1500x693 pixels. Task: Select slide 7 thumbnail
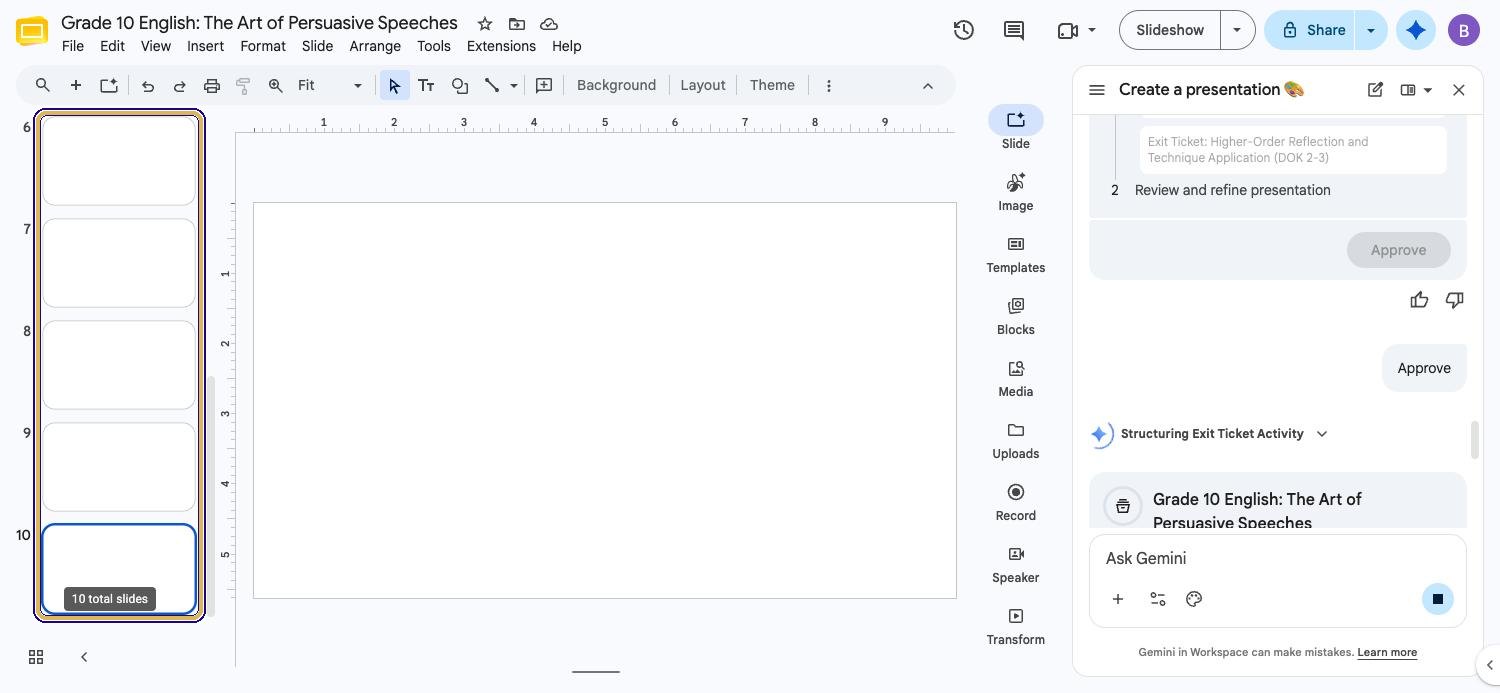pyautogui.click(x=119, y=263)
